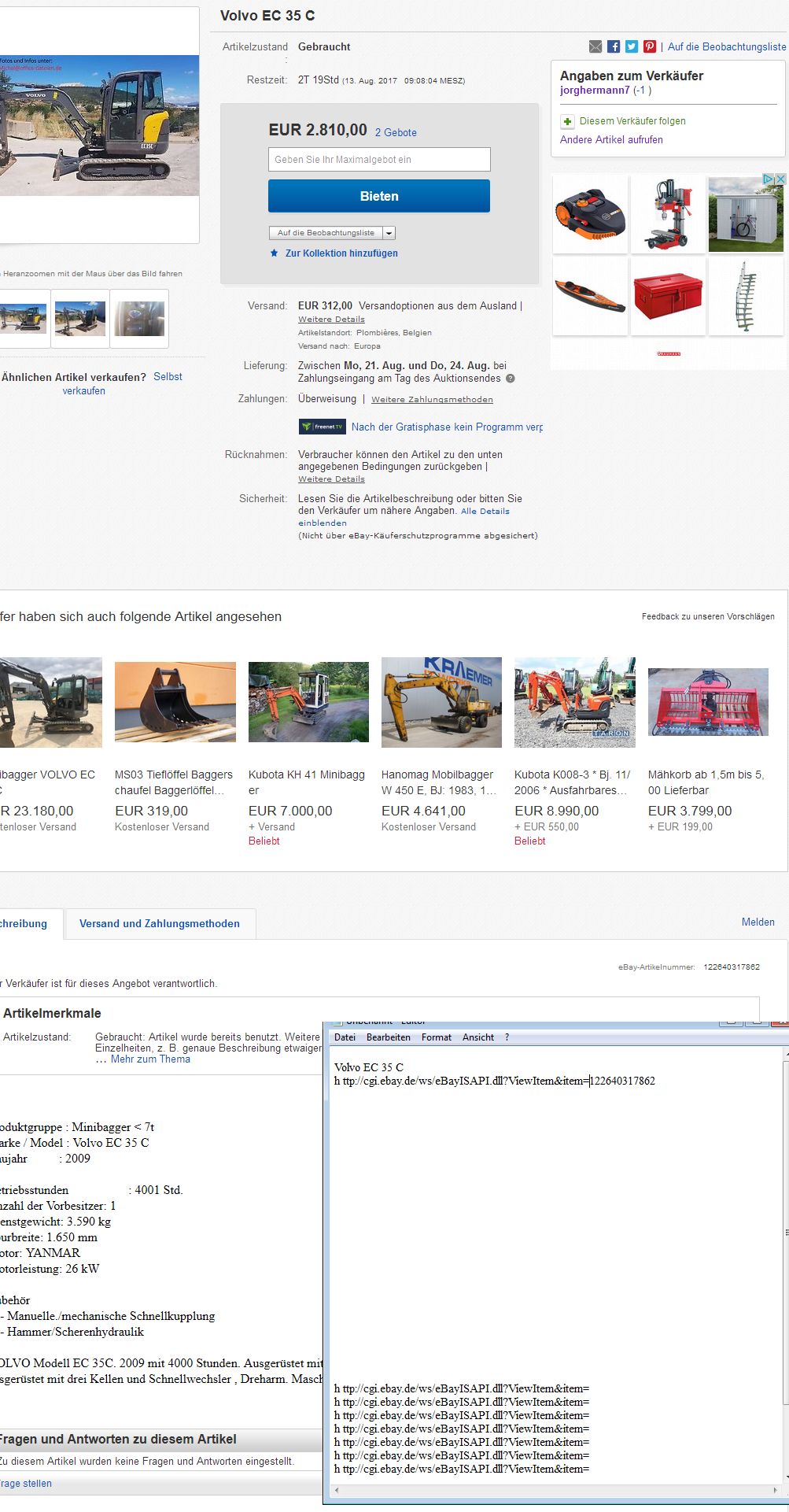The image size is (789, 1512).
Task: Open the red milling machine ad image
Action: [x=668, y=214]
